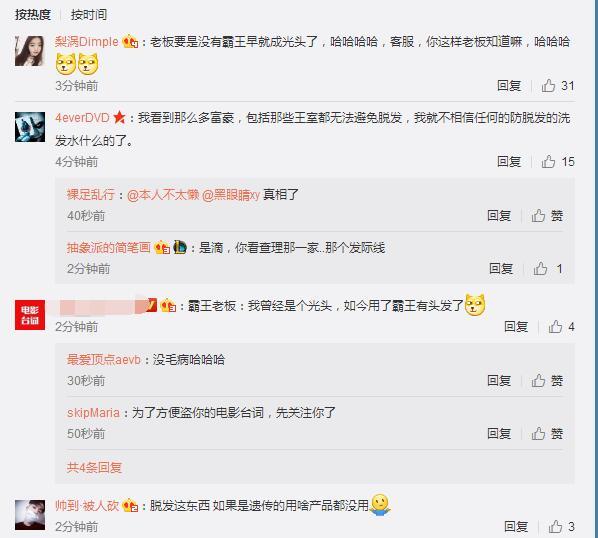The image size is (598, 538).
Task: Reply to skipMaria's comment
Action: pyautogui.click(x=499, y=433)
